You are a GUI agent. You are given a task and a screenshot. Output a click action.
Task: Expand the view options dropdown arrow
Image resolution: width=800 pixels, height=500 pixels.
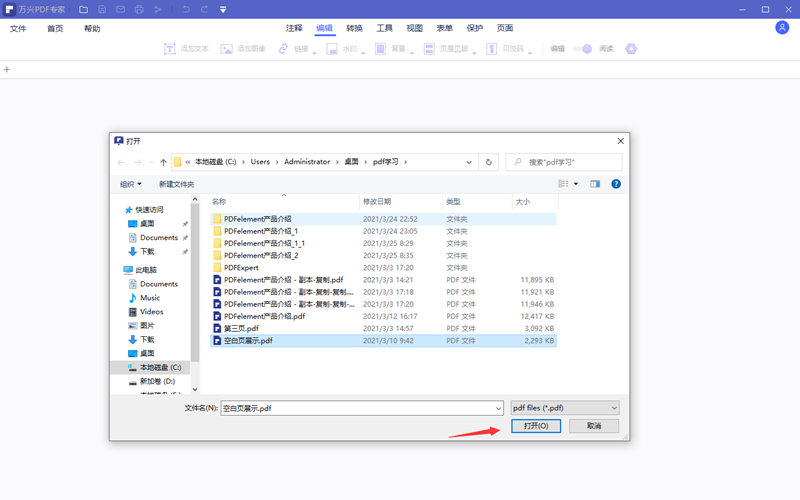click(576, 184)
